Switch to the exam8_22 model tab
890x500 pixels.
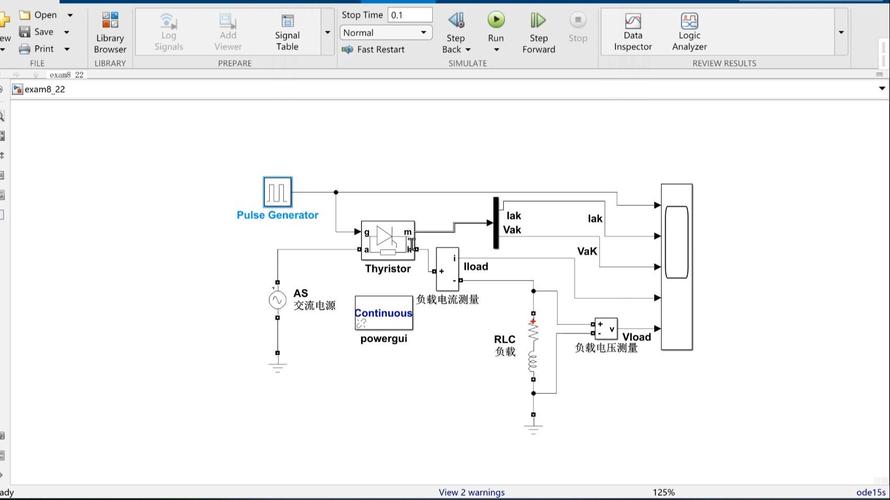coord(66,75)
